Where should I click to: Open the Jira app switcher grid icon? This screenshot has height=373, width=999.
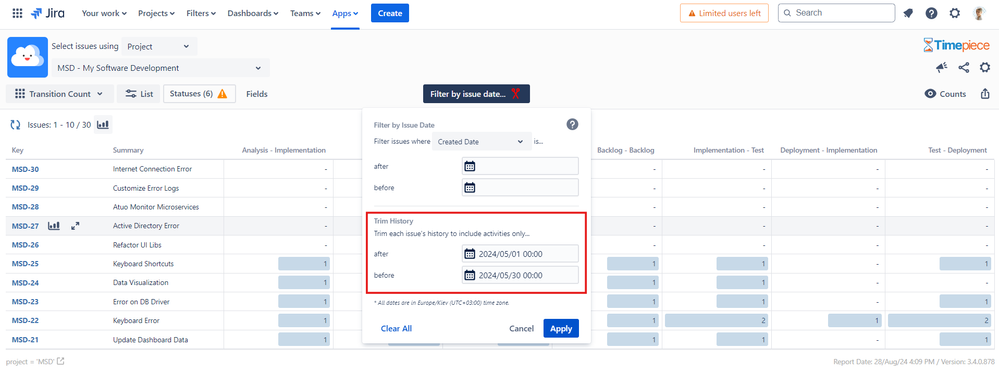pyautogui.click(x=17, y=13)
